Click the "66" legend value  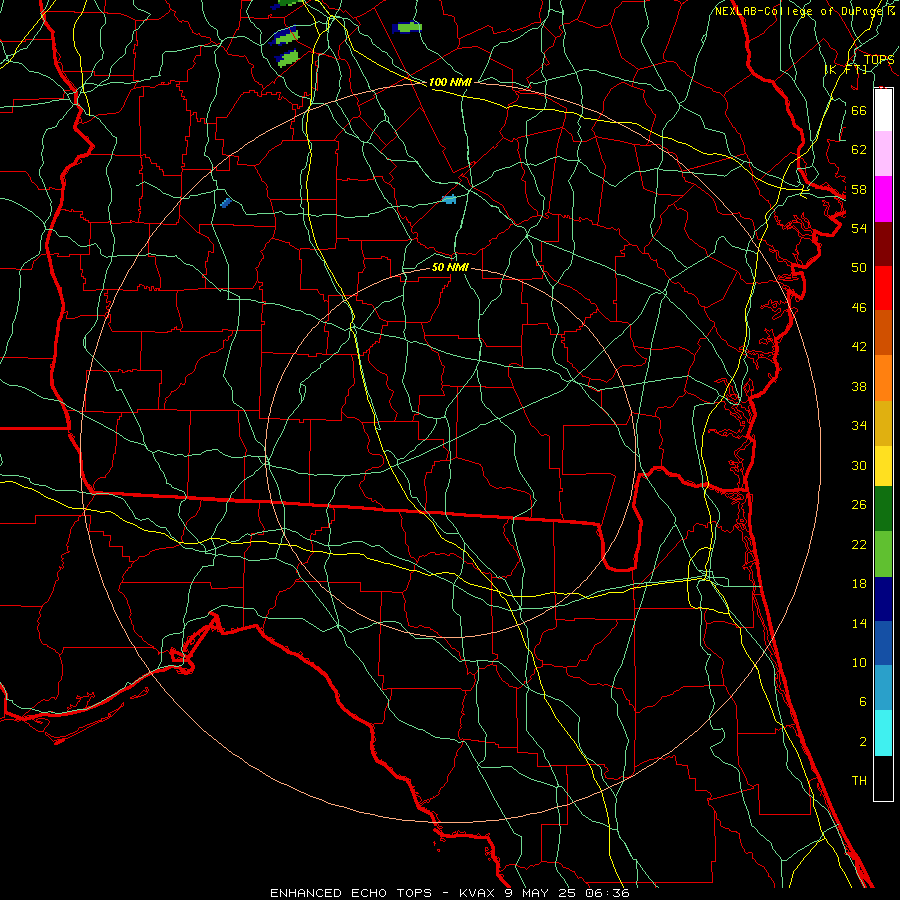point(859,110)
